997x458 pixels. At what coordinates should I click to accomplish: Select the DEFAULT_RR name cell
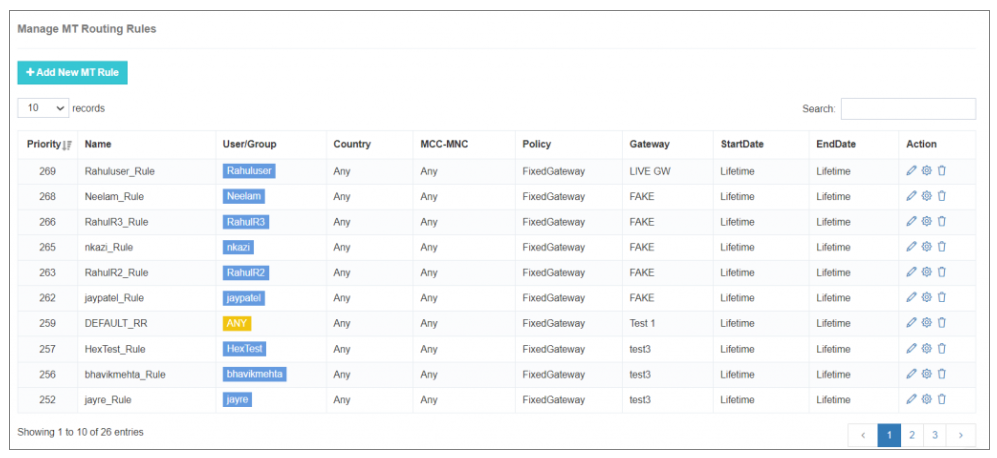147,323
